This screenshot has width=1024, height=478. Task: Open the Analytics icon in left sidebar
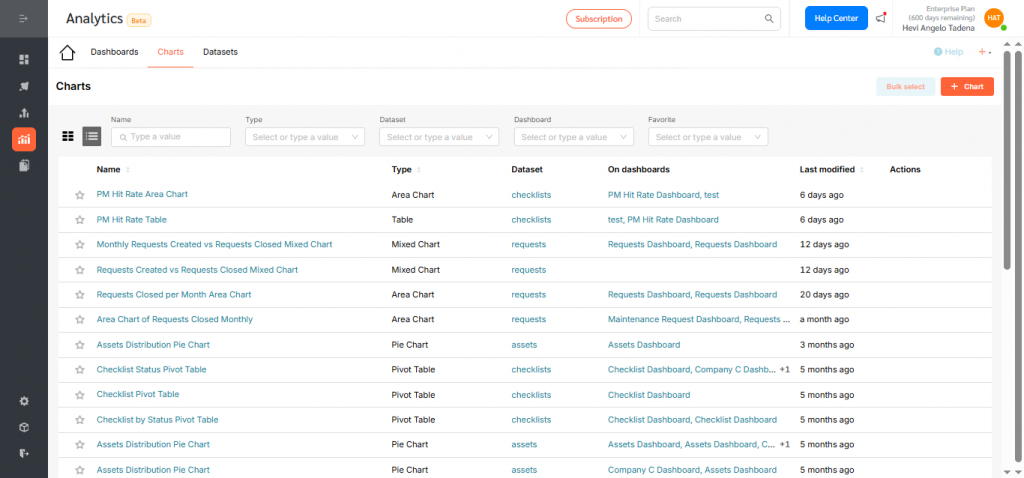pos(24,139)
